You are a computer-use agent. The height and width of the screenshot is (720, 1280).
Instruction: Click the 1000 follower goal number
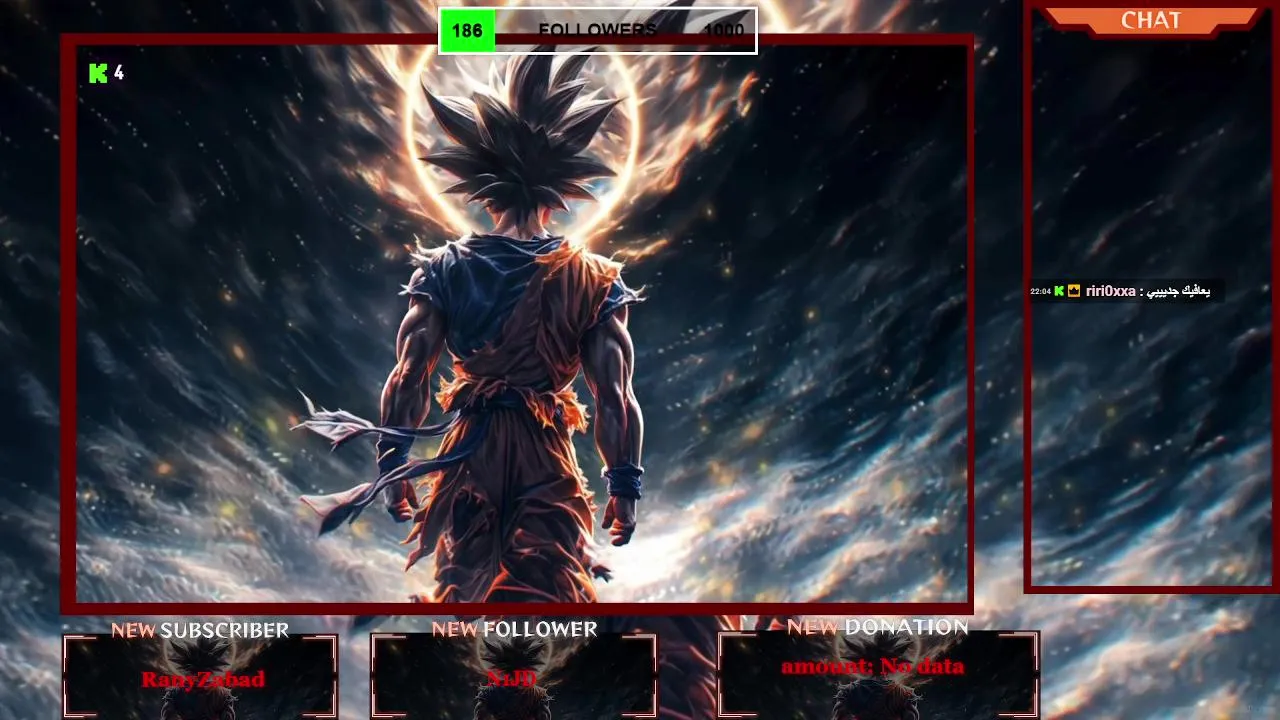[724, 30]
